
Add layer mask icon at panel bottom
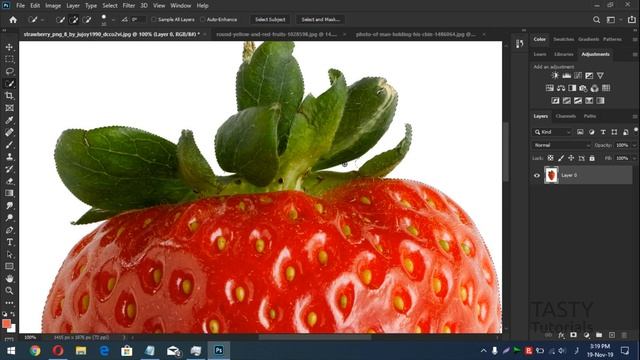pyautogui.click(x=573, y=335)
